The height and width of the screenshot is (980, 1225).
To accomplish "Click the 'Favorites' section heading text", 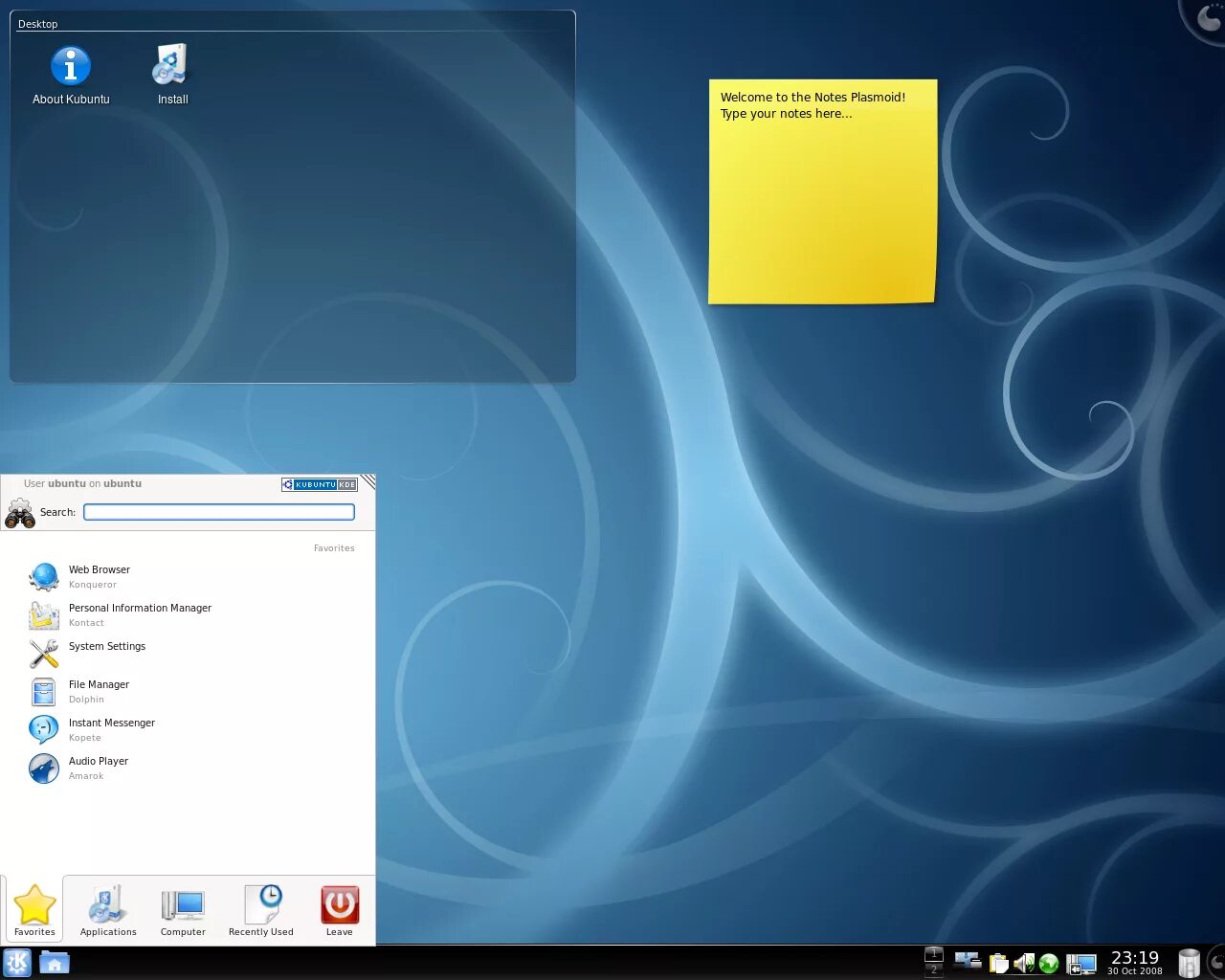I will tap(334, 548).
